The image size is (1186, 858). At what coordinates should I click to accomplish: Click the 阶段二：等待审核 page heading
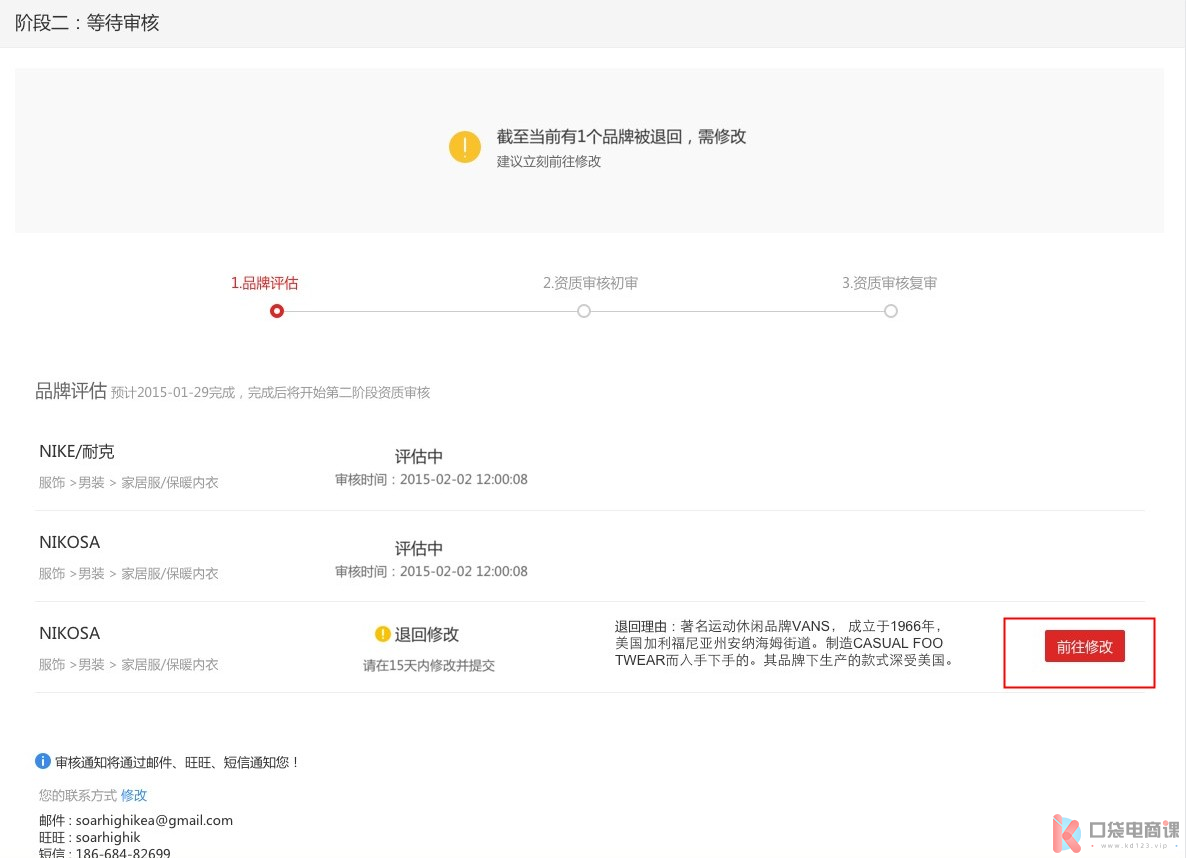[87, 23]
